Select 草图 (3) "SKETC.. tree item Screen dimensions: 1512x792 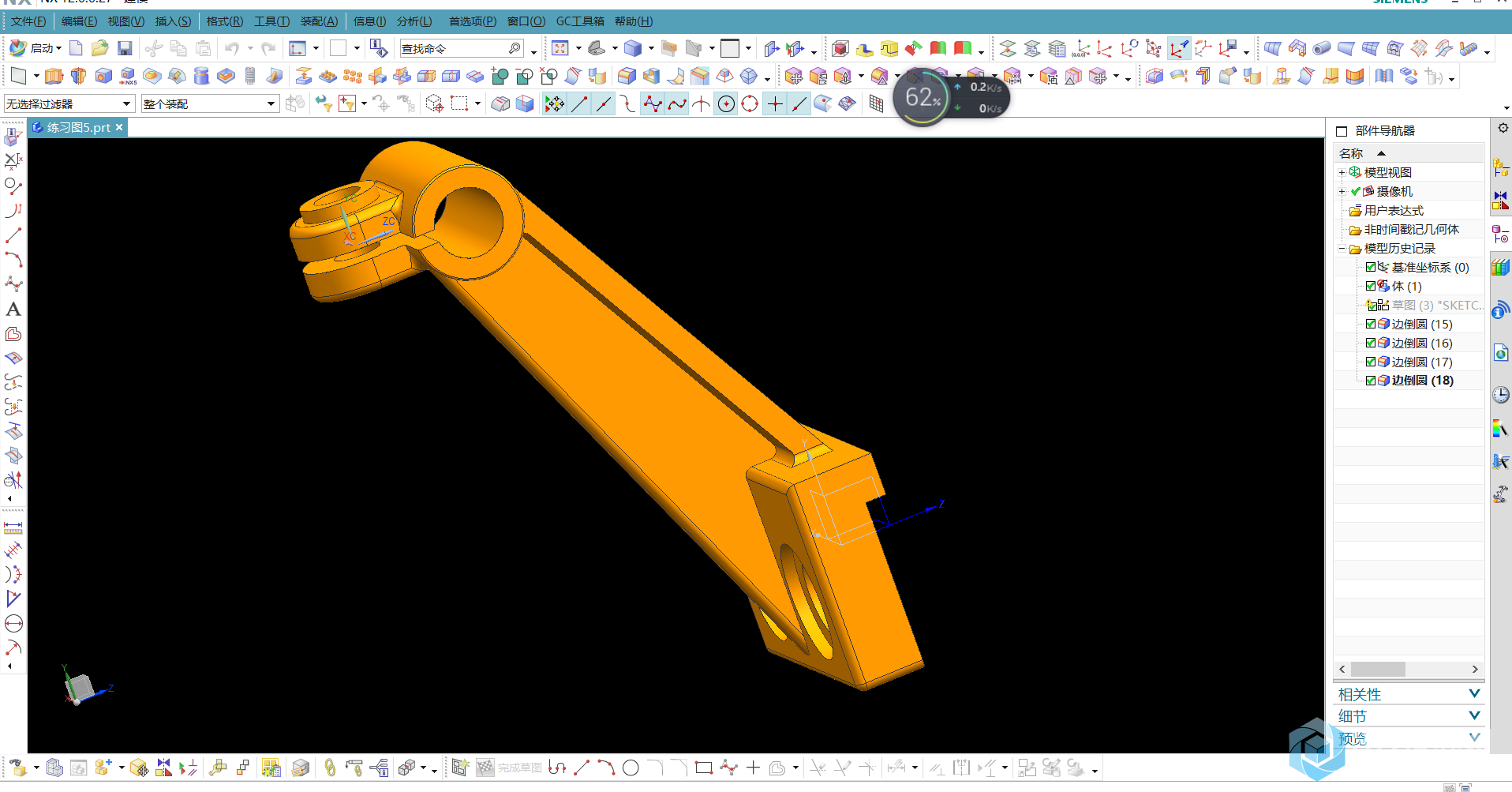pyautogui.click(x=1436, y=305)
